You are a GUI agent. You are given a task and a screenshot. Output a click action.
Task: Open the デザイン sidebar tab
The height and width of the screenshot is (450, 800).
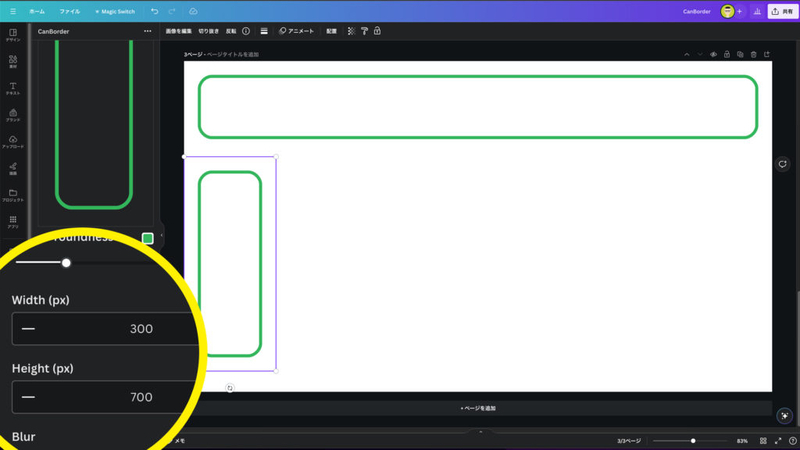13,35
